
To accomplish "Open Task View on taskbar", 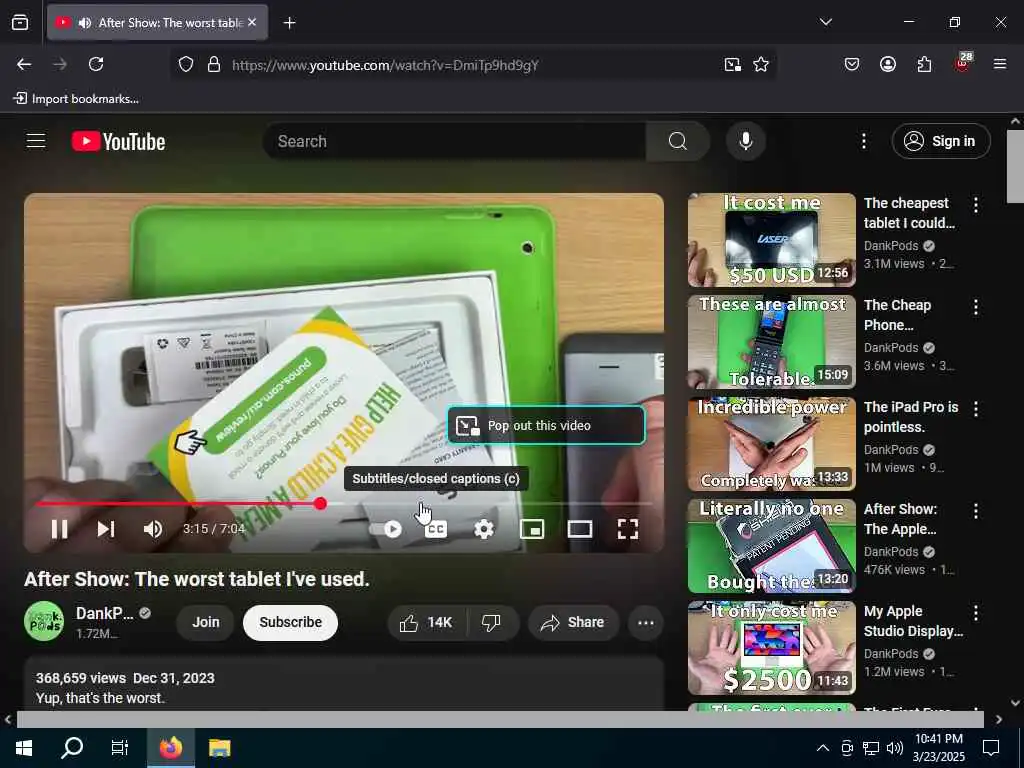I will coord(120,747).
